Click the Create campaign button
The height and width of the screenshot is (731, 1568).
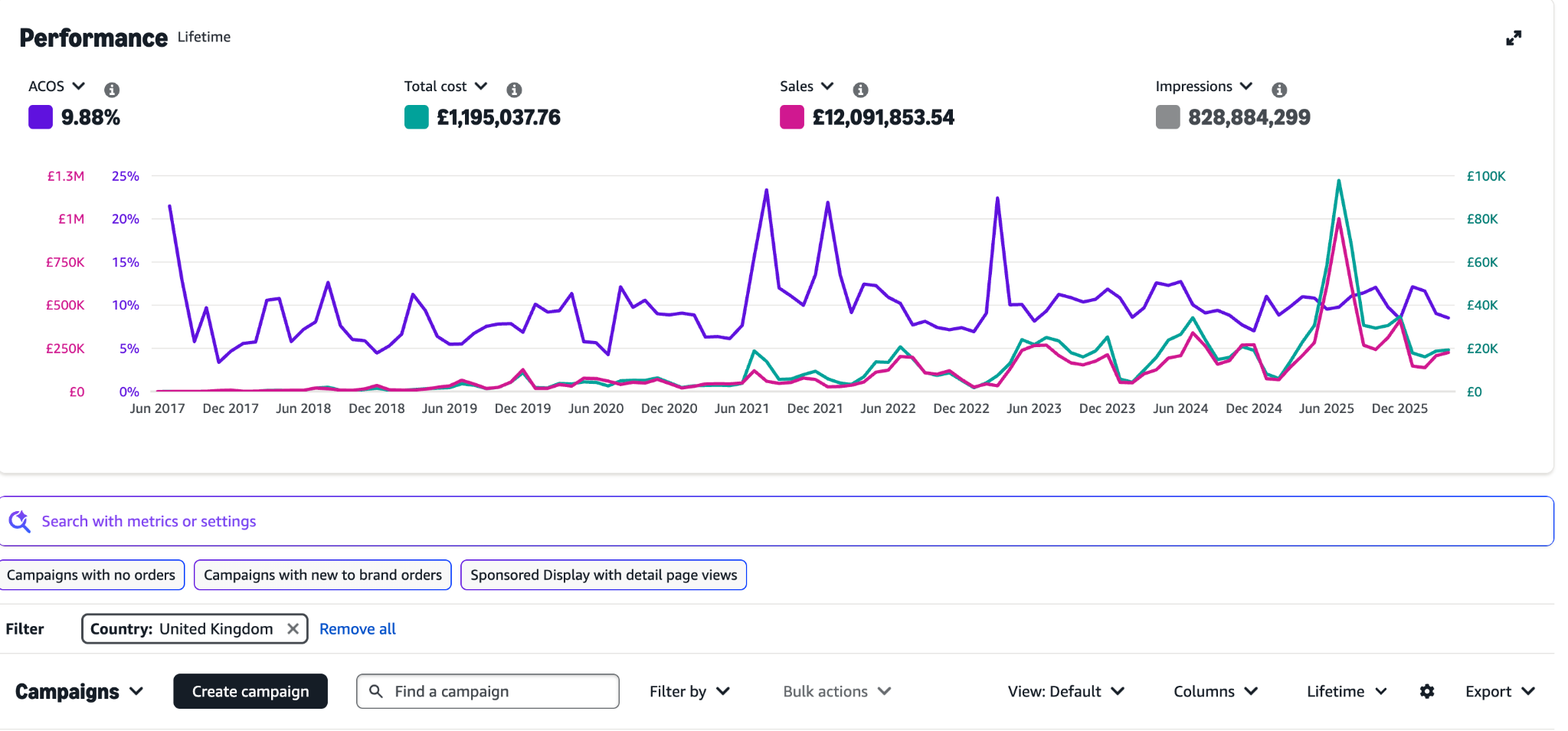[250, 691]
